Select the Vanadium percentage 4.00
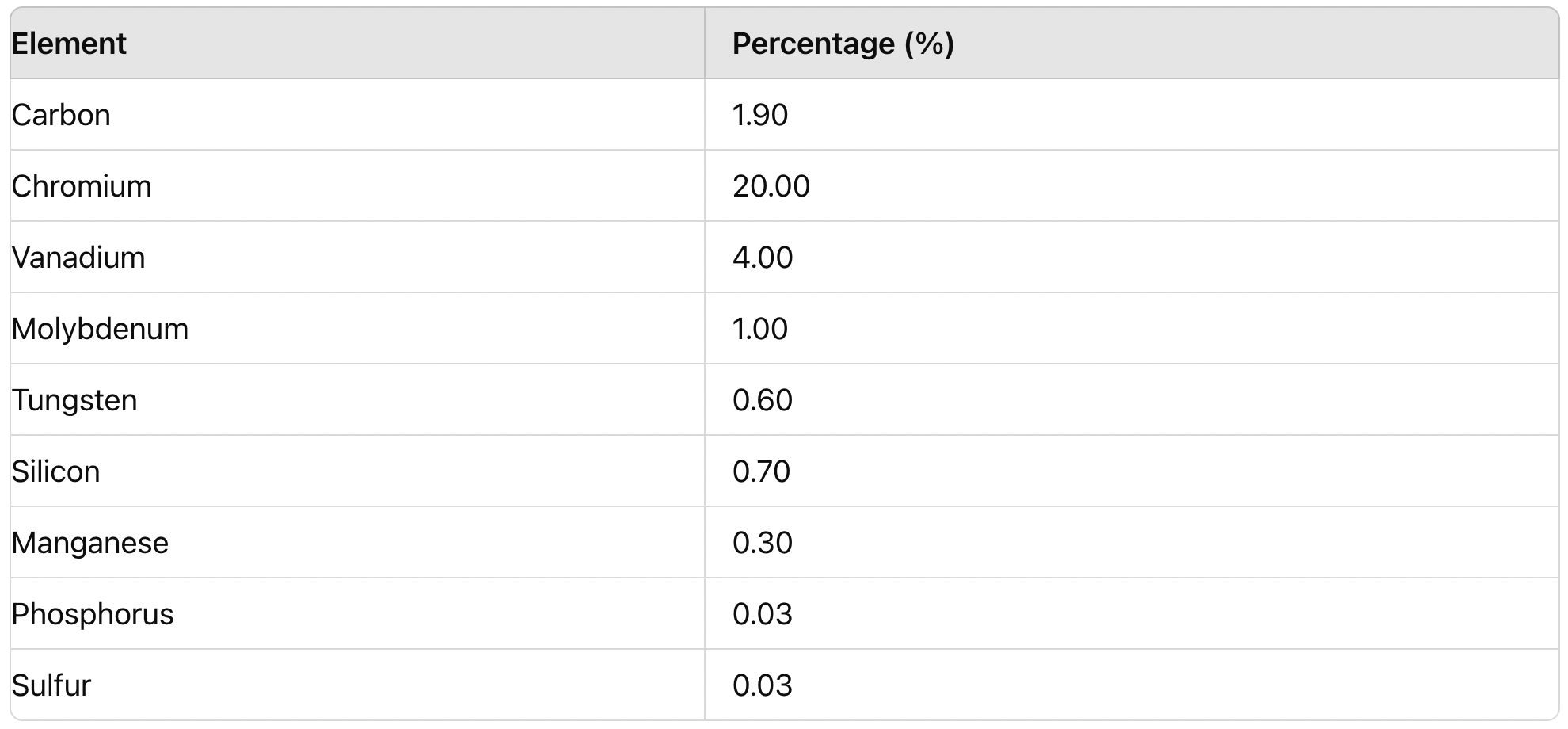 tap(763, 258)
